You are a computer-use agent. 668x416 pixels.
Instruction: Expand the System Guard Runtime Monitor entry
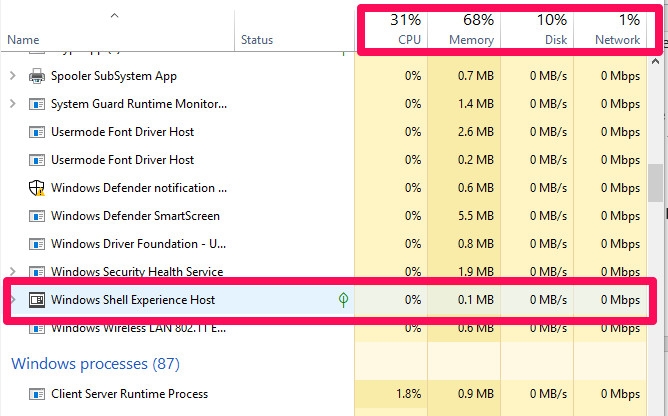pos(13,104)
